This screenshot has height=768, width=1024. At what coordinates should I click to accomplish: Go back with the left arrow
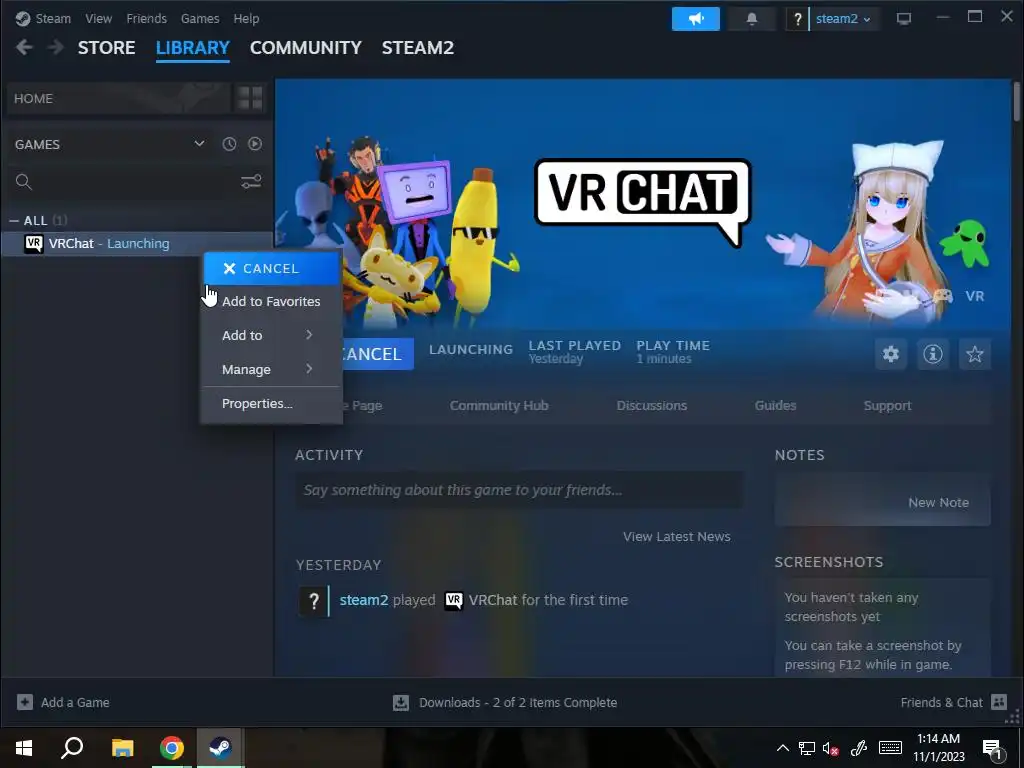click(x=24, y=47)
